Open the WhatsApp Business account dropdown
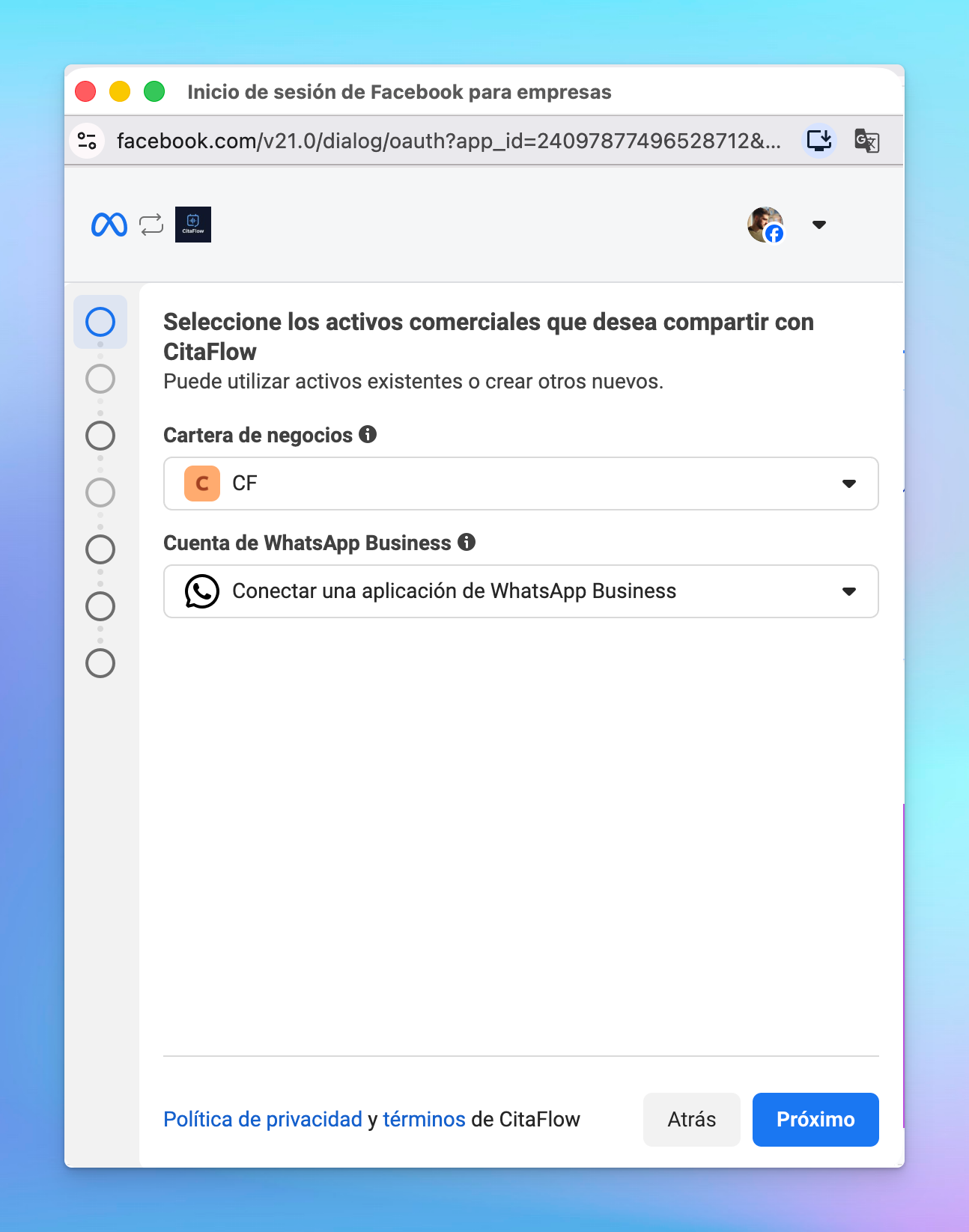The height and width of the screenshot is (1232, 969). tap(521, 591)
